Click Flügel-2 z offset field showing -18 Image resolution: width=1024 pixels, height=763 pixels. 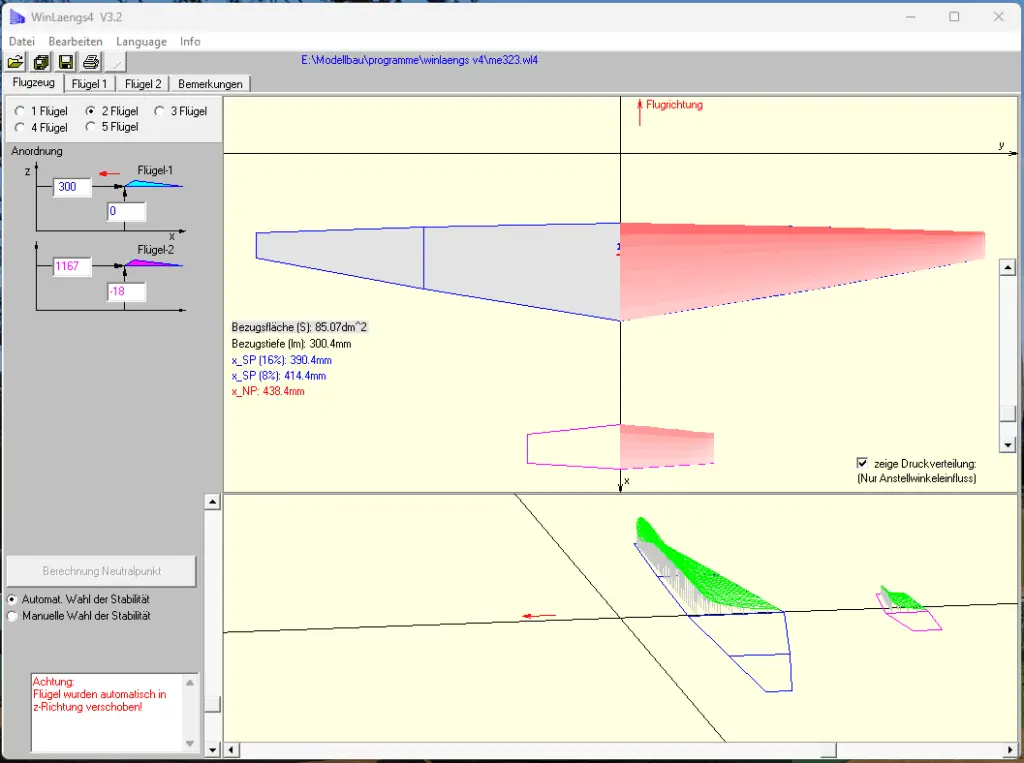pyautogui.click(x=126, y=291)
